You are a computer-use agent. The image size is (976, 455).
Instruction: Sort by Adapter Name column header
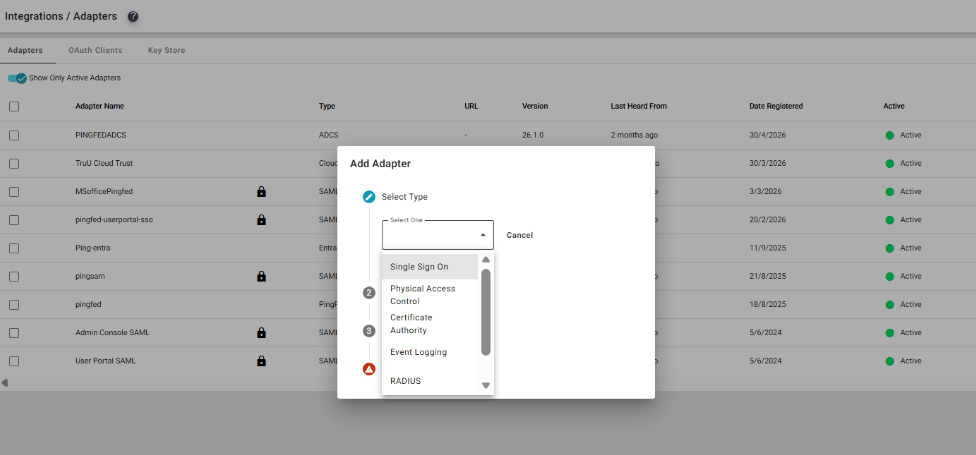100,106
